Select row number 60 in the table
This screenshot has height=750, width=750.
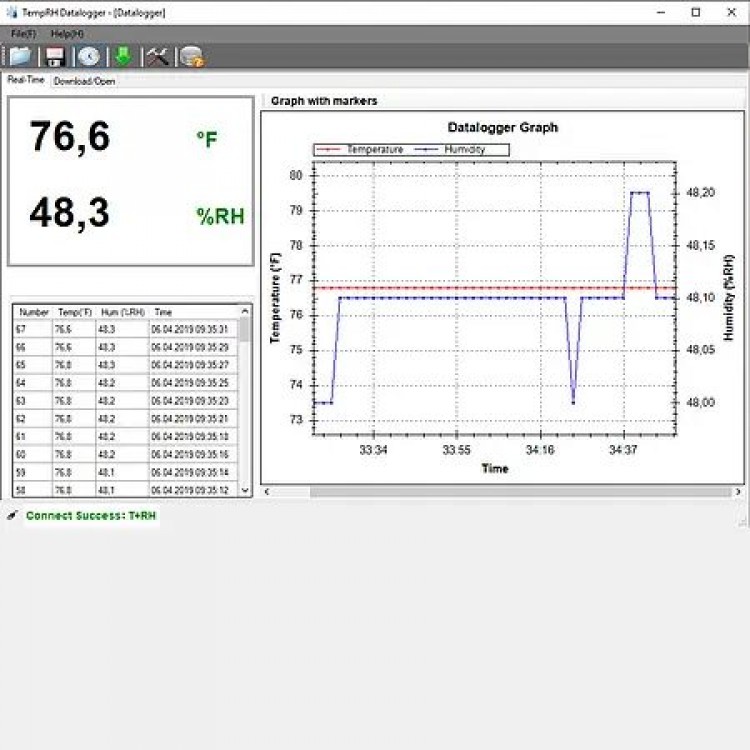coord(126,454)
